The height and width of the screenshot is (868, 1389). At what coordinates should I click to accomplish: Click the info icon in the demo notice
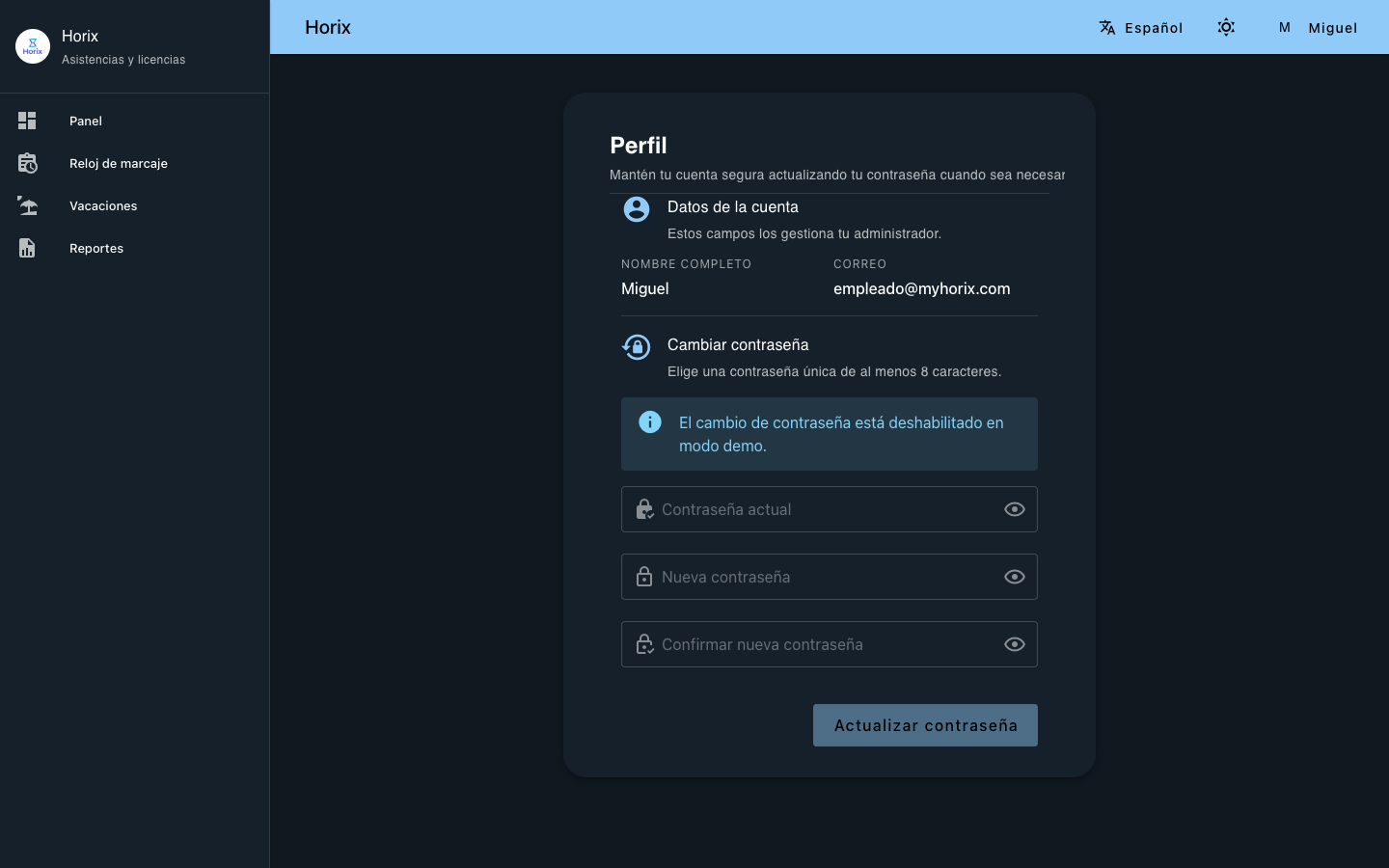649,422
